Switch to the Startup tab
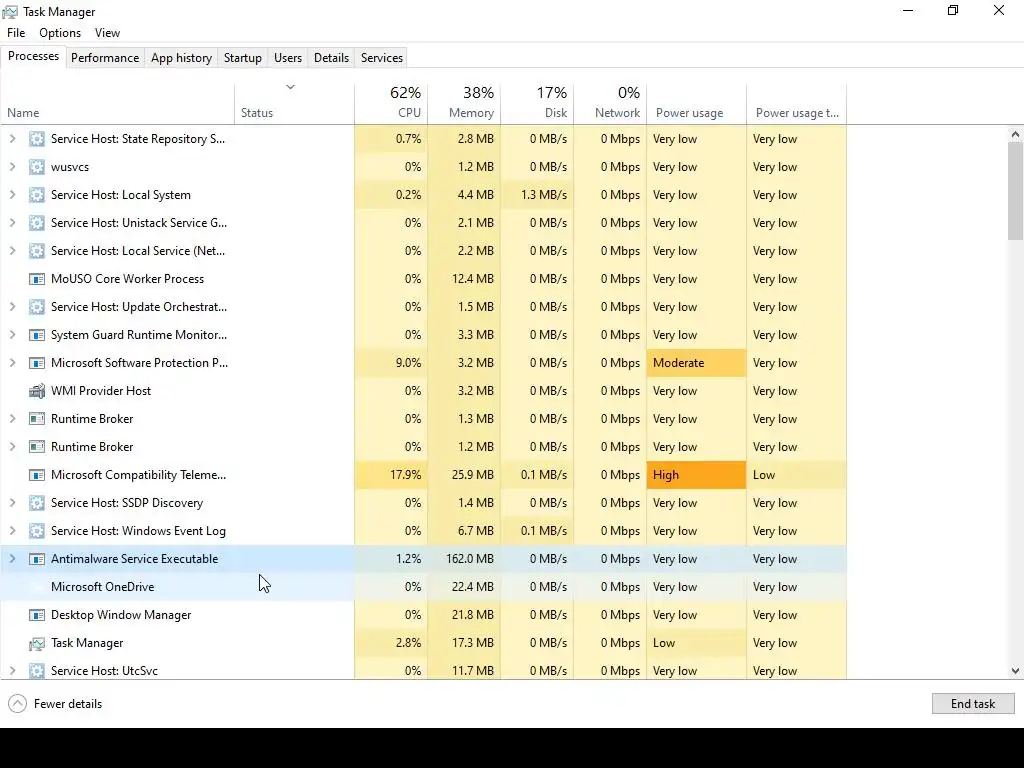1024x768 pixels. [x=243, y=57]
